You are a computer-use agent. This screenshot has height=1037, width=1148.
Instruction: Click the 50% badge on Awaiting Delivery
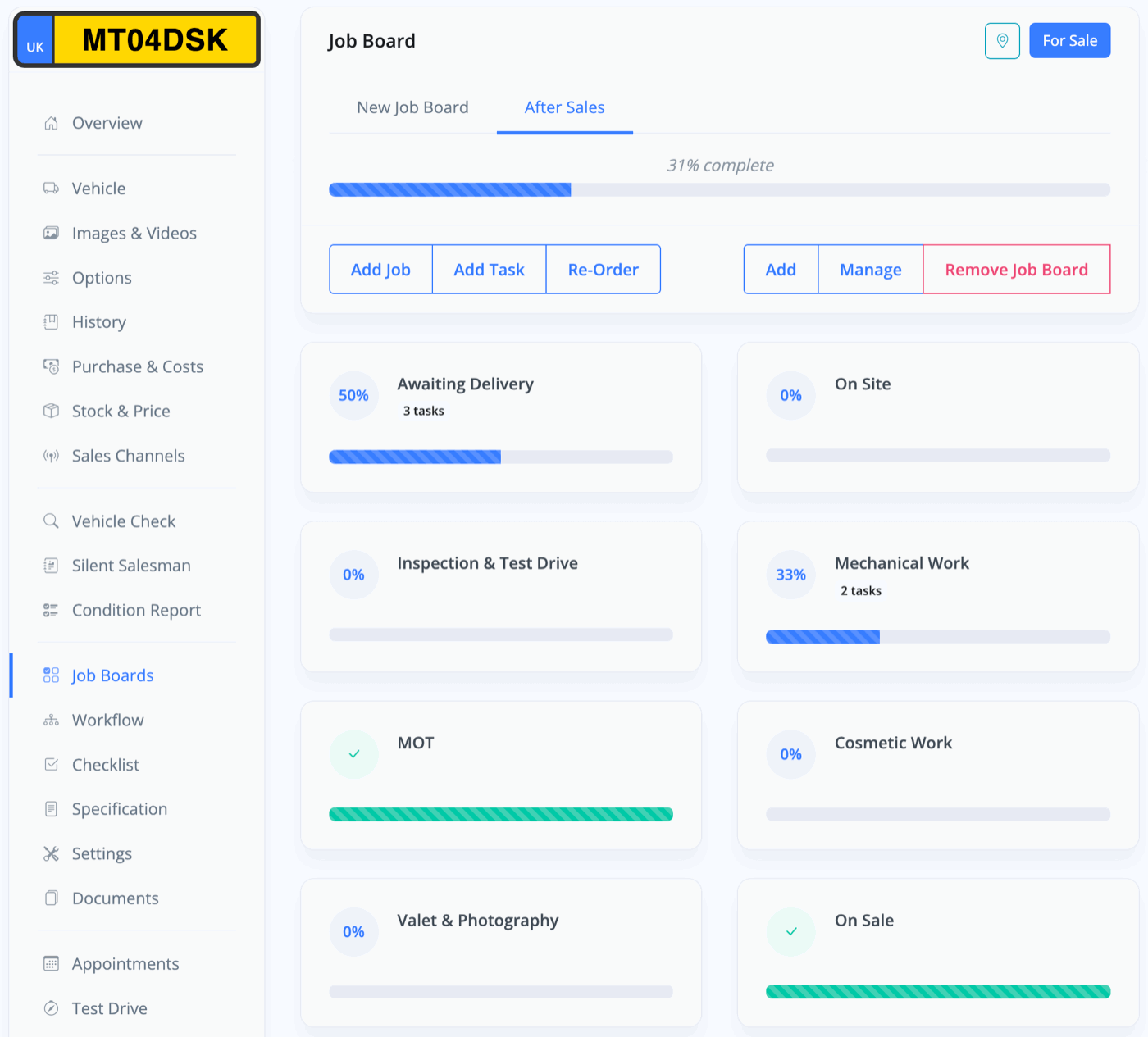tap(354, 396)
